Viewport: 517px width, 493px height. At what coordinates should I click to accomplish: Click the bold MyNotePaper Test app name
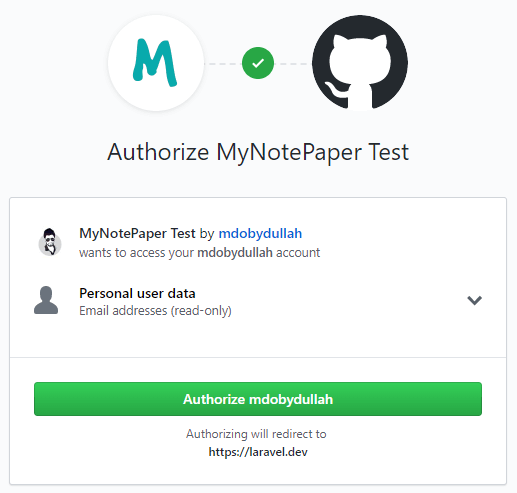(137, 233)
